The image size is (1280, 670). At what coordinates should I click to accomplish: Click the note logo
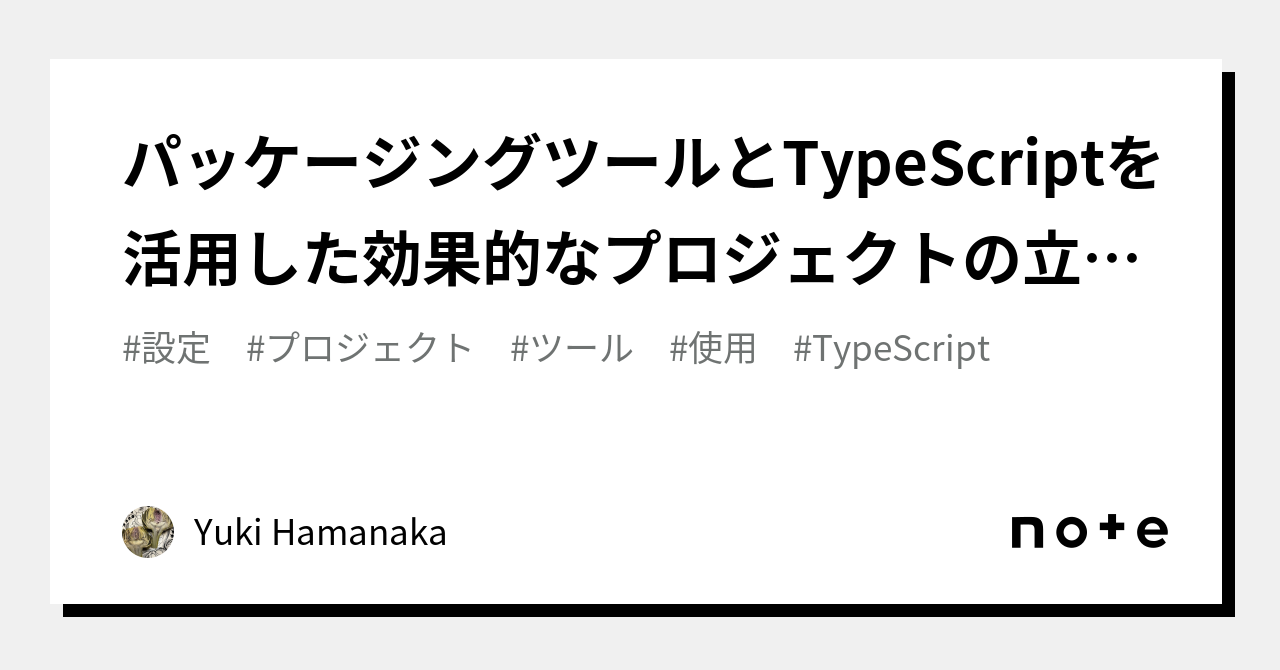[x=1089, y=531]
